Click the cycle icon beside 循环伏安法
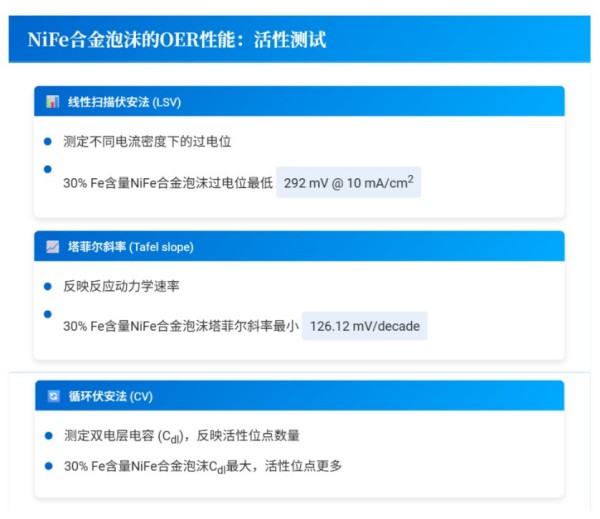Screen dimensions: 600x519 [x=53, y=397]
